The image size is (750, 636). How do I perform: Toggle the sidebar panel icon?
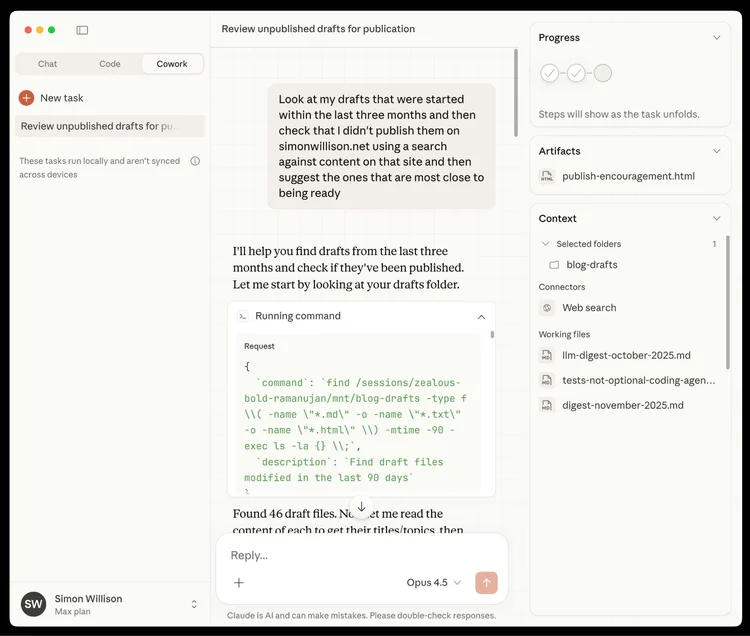(82, 30)
